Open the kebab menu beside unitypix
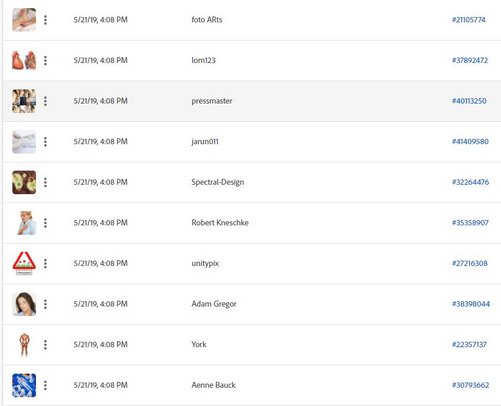This screenshot has height=406, width=501. 45,264
